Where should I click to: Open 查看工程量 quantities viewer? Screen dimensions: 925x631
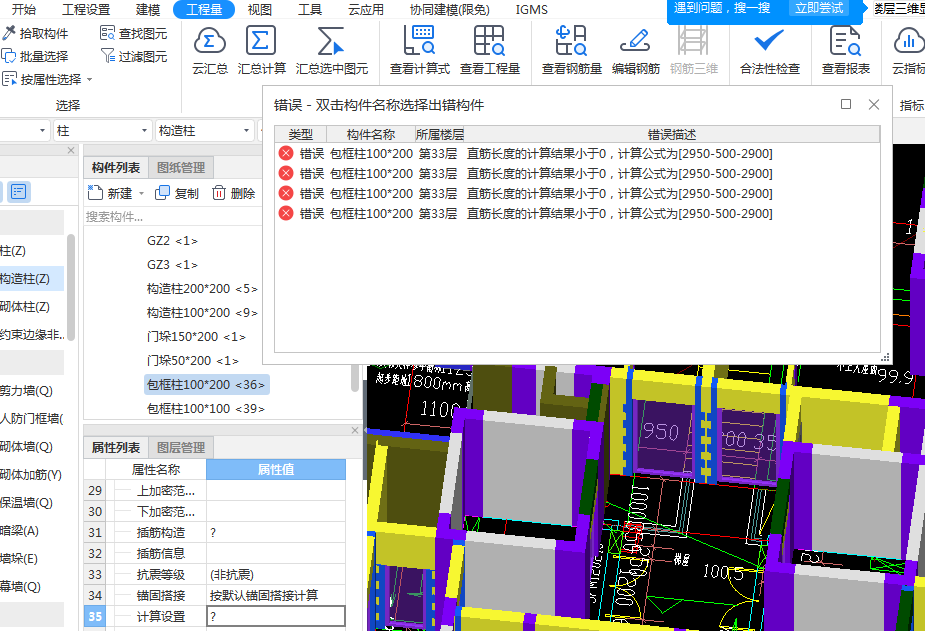pyautogui.click(x=490, y=50)
